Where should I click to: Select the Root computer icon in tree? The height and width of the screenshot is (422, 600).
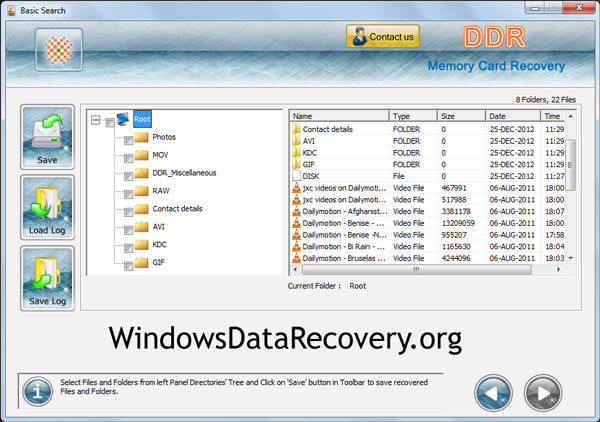click(123, 119)
